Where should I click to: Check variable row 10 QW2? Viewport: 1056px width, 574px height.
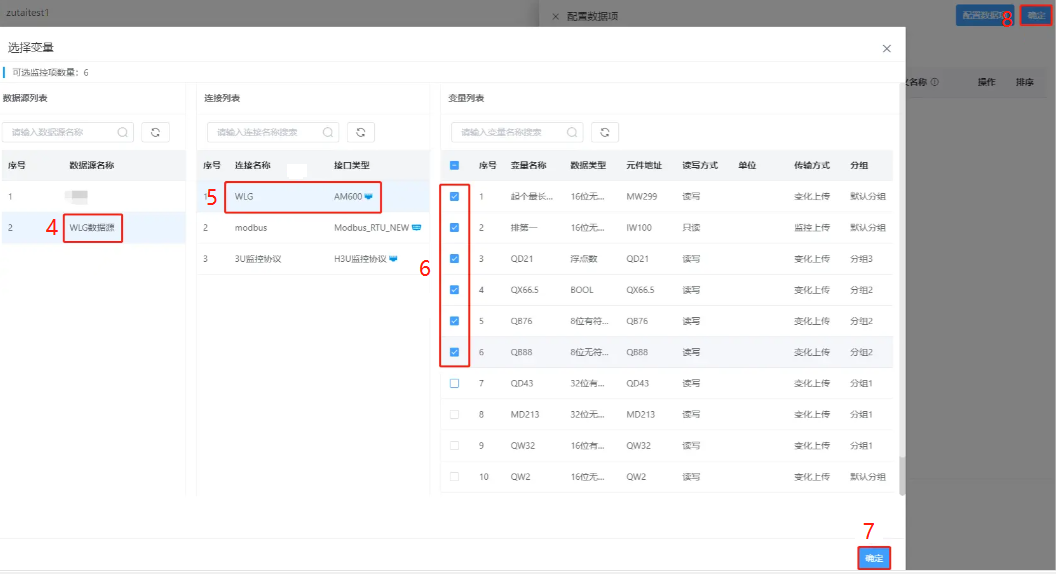(x=455, y=476)
